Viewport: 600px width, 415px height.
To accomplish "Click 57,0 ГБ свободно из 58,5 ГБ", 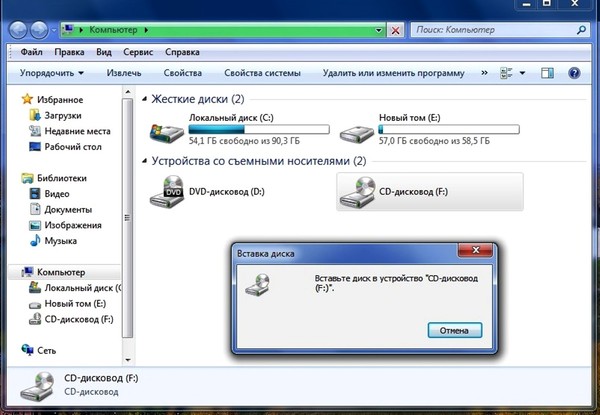I will 434,141.
